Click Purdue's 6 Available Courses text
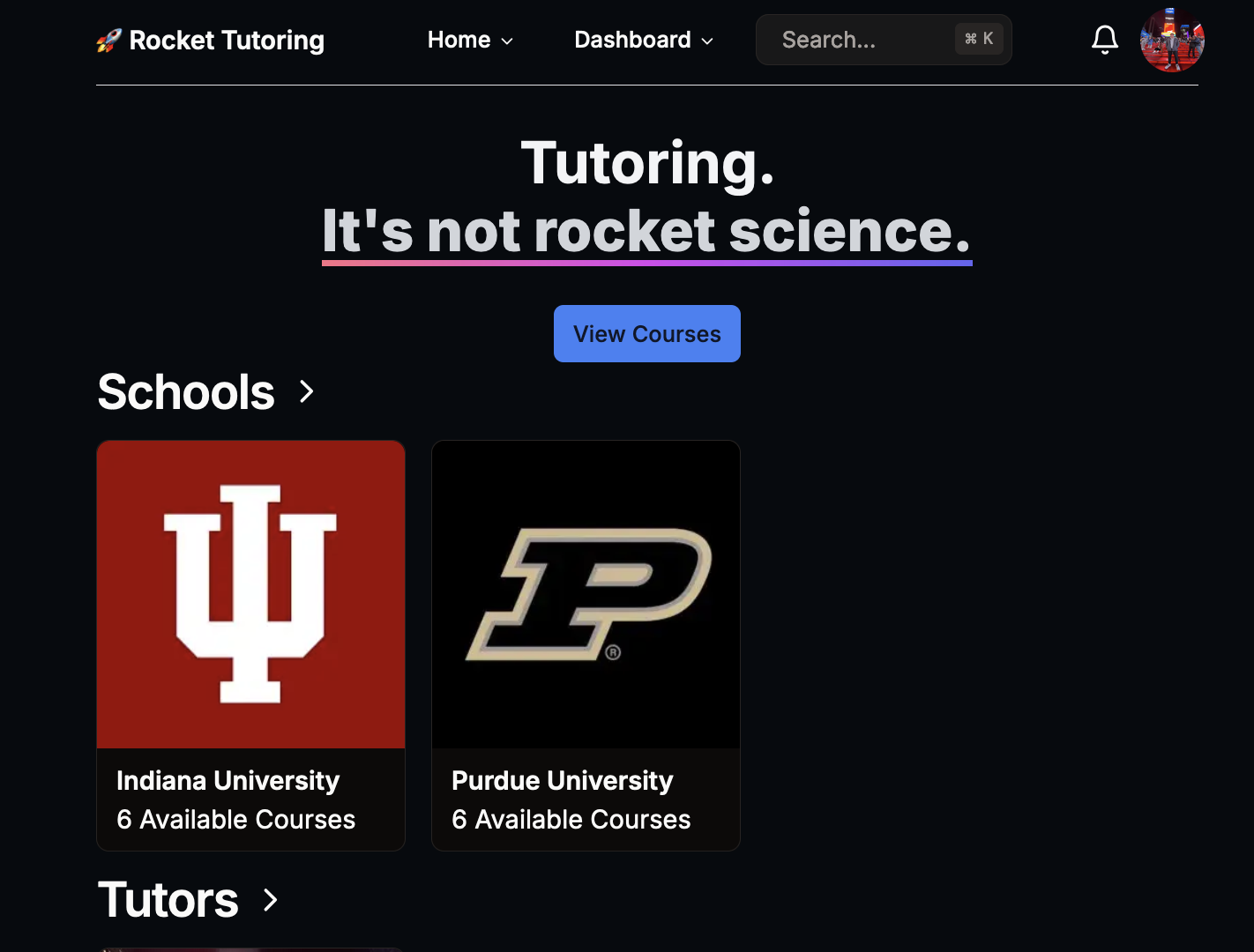Screen dimensions: 1254x952 [571, 820]
